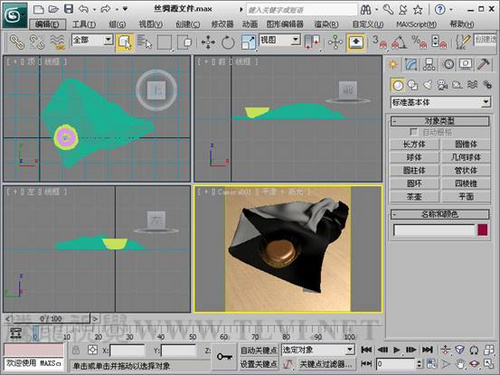500x375 pixels.
Task: Switch to the Display command panel tab
Action: coord(466,64)
